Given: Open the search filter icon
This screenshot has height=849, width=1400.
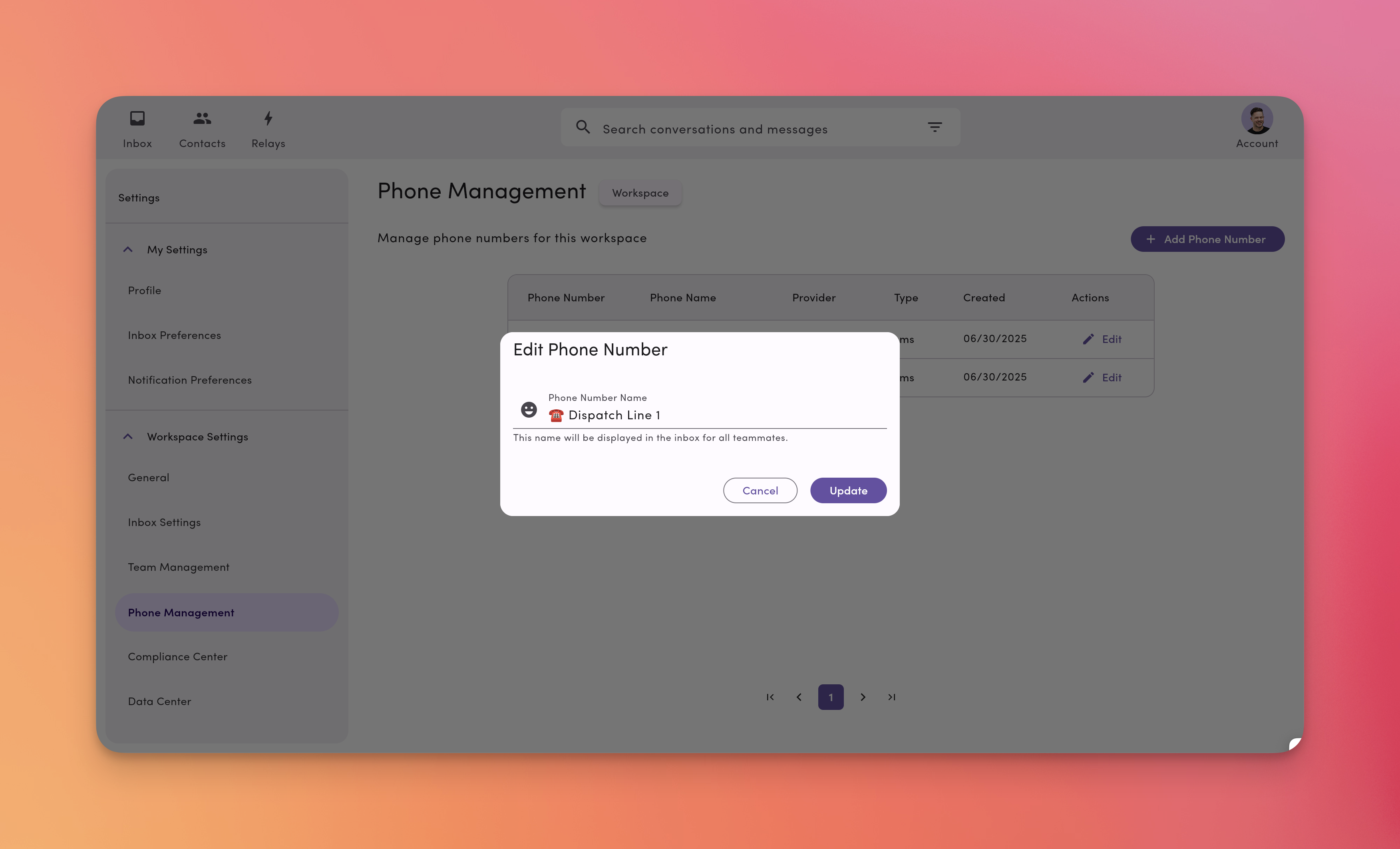Looking at the screenshot, I should pyautogui.click(x=935, y=127).
